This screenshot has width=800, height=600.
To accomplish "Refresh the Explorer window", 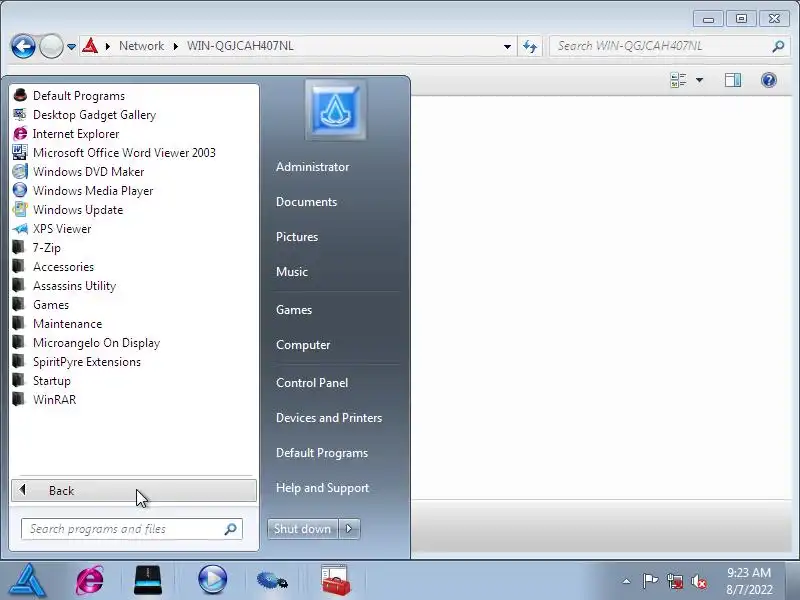I will click(x=530, y=46).
